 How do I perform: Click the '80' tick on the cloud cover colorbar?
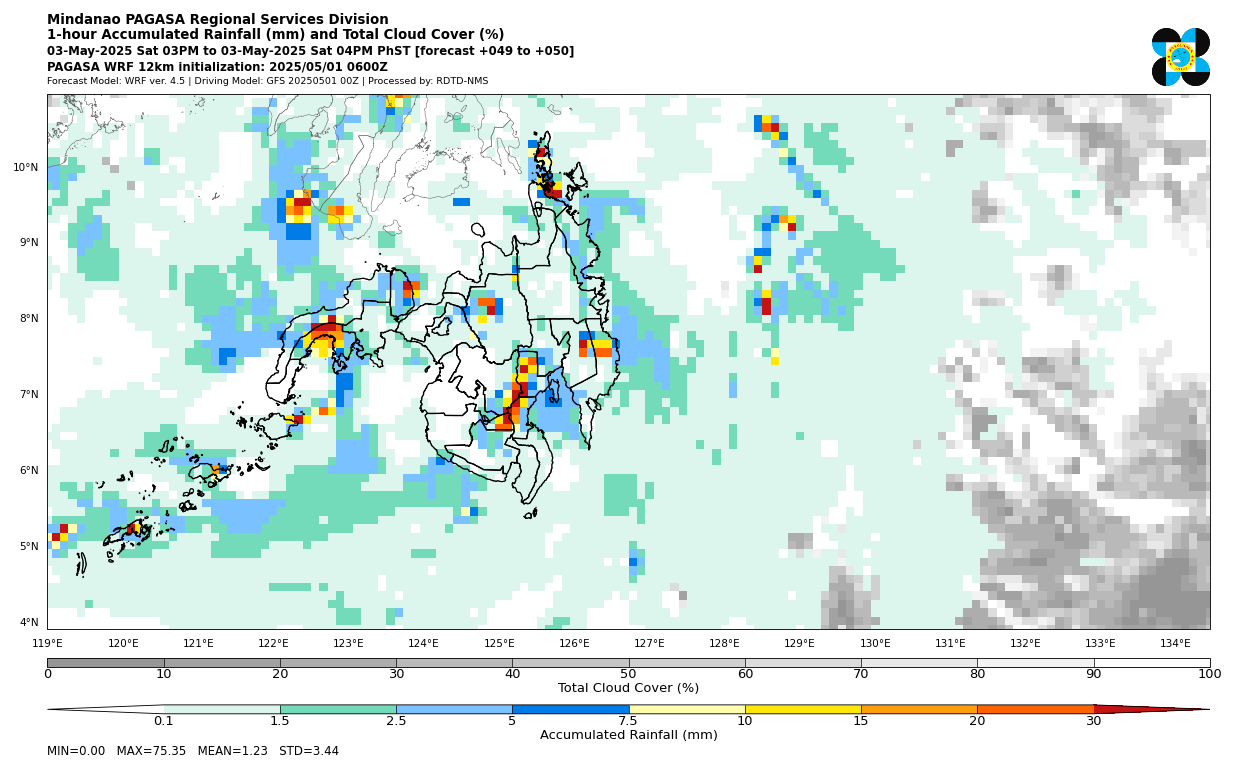(x=977, y=674)
